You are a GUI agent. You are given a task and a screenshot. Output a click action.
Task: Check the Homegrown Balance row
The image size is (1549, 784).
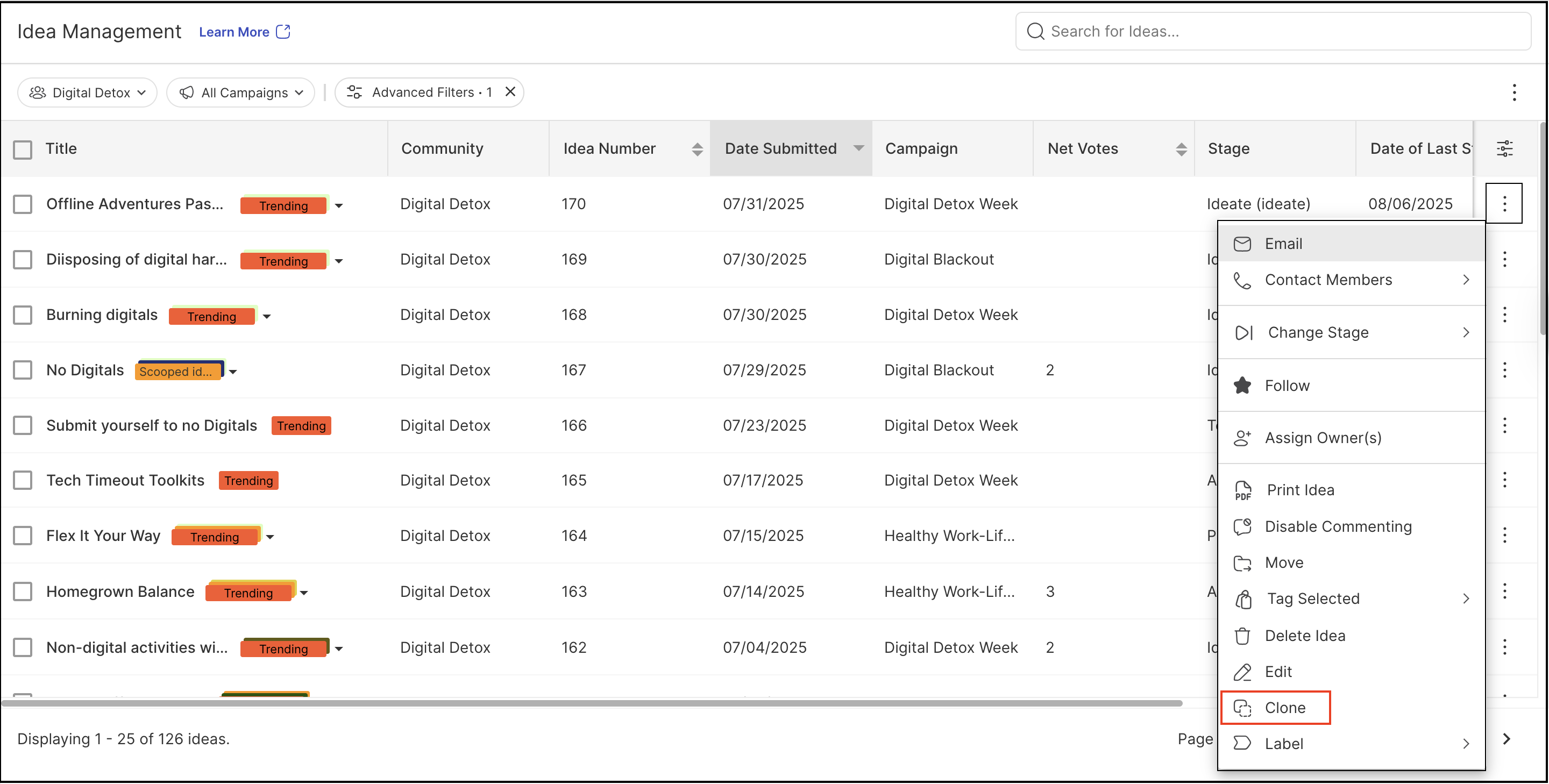pyautogui.click(x=22, y=591)
